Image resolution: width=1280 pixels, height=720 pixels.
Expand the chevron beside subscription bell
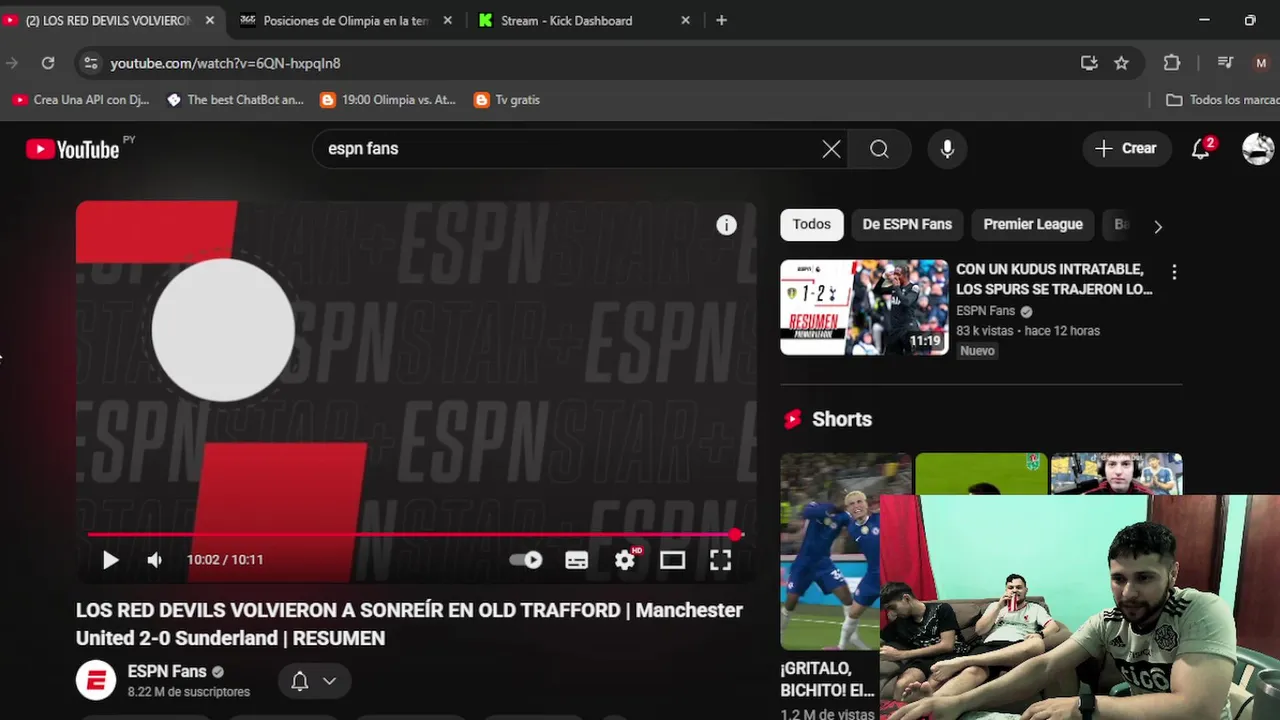329,682
